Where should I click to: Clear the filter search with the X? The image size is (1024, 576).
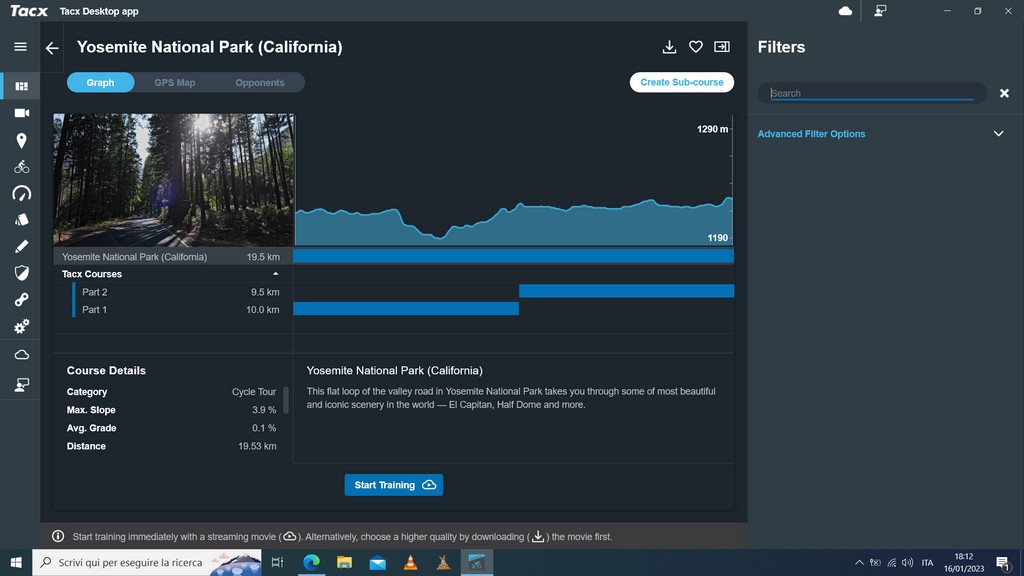[x=1004, y=93]
